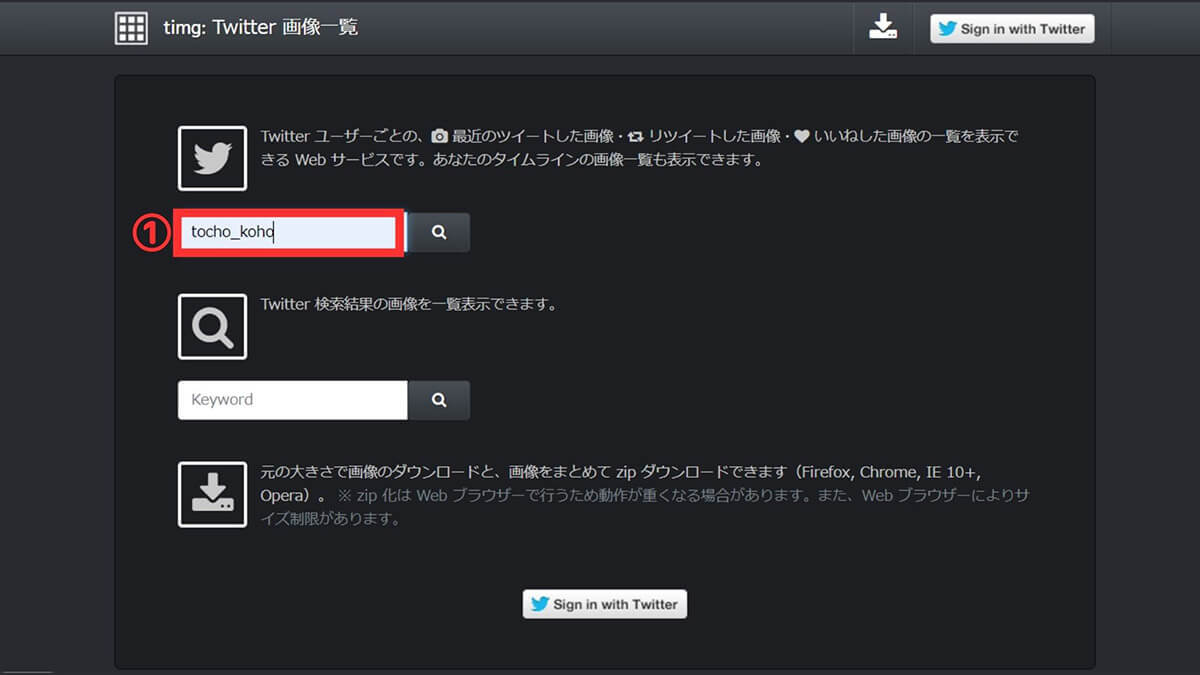This screenshot has width=1200, height=675.
Task: Click the Twitter bird square icon
Action: pyautogui.click(x=212, y=158)
